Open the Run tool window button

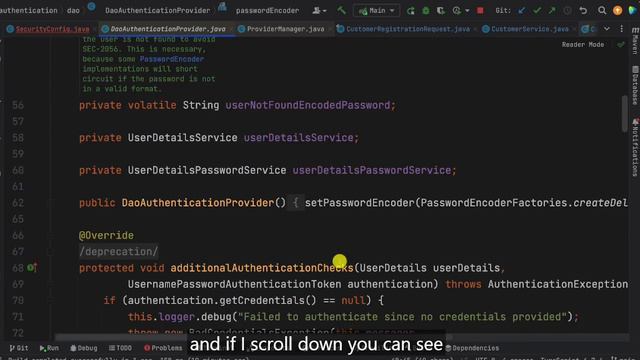pyautogui.click(x=49, y=348)
